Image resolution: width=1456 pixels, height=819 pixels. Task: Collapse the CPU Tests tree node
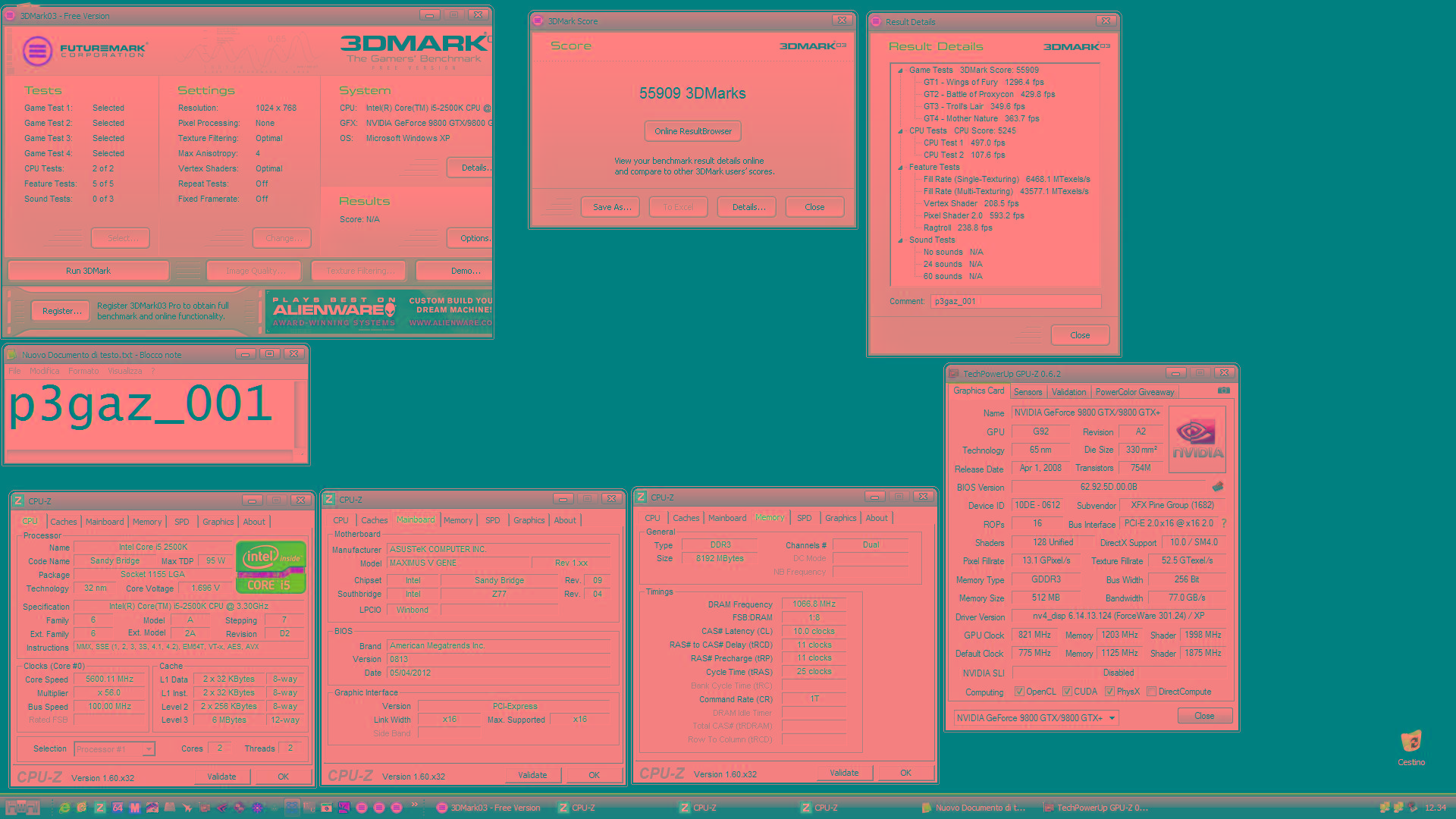point(900,130)
